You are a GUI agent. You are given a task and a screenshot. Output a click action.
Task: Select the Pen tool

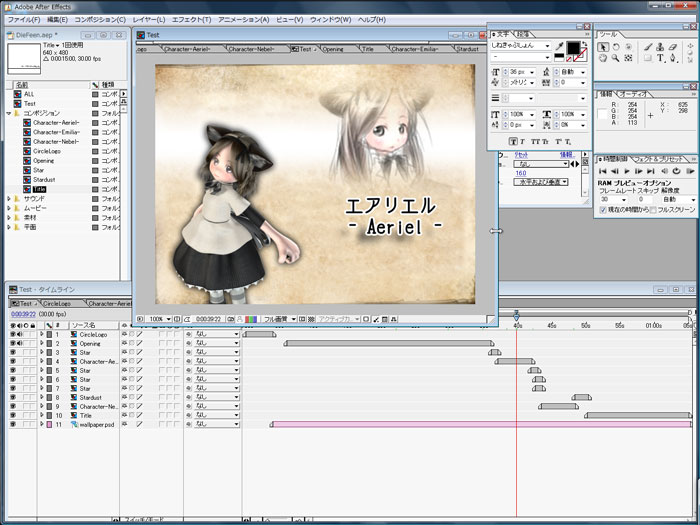pos(673,58)
